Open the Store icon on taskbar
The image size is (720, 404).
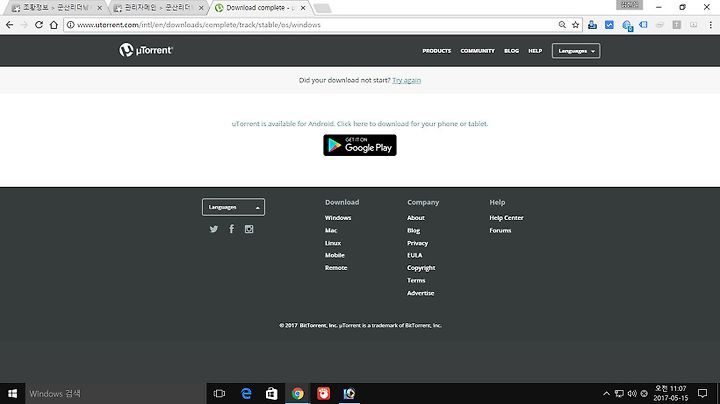tap(271, 393)
